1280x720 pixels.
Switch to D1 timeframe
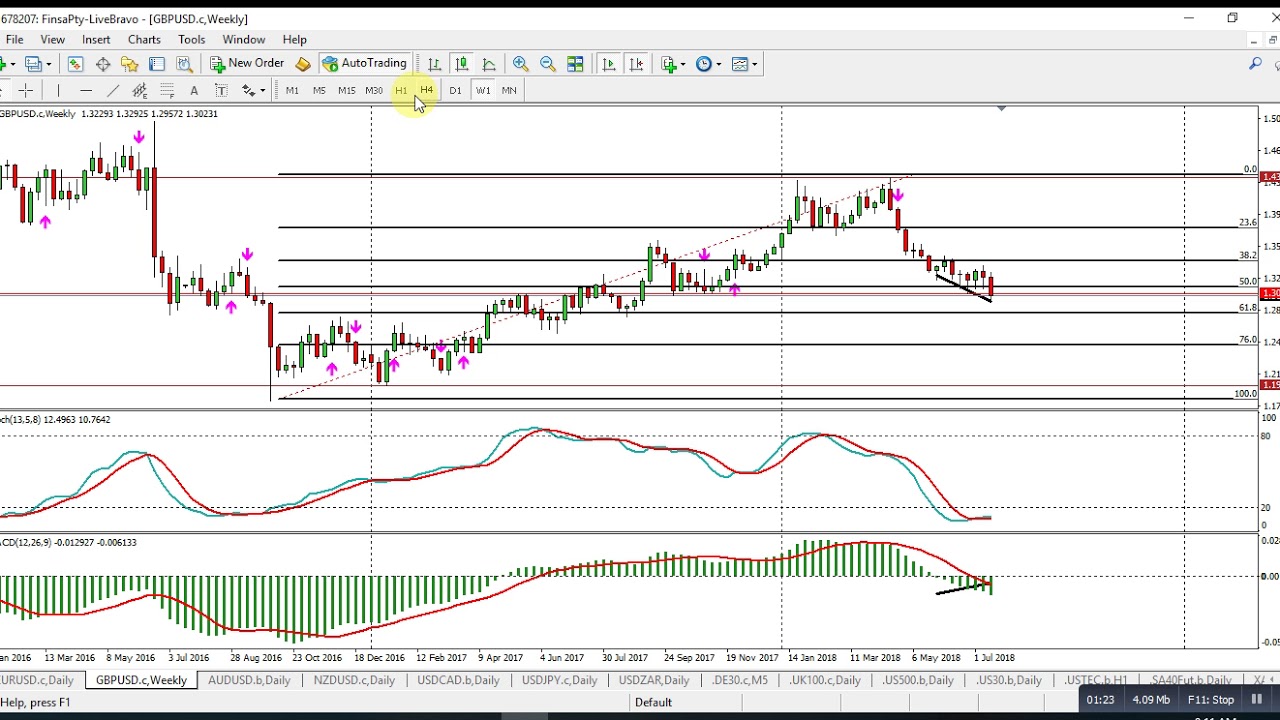[455, 91]
